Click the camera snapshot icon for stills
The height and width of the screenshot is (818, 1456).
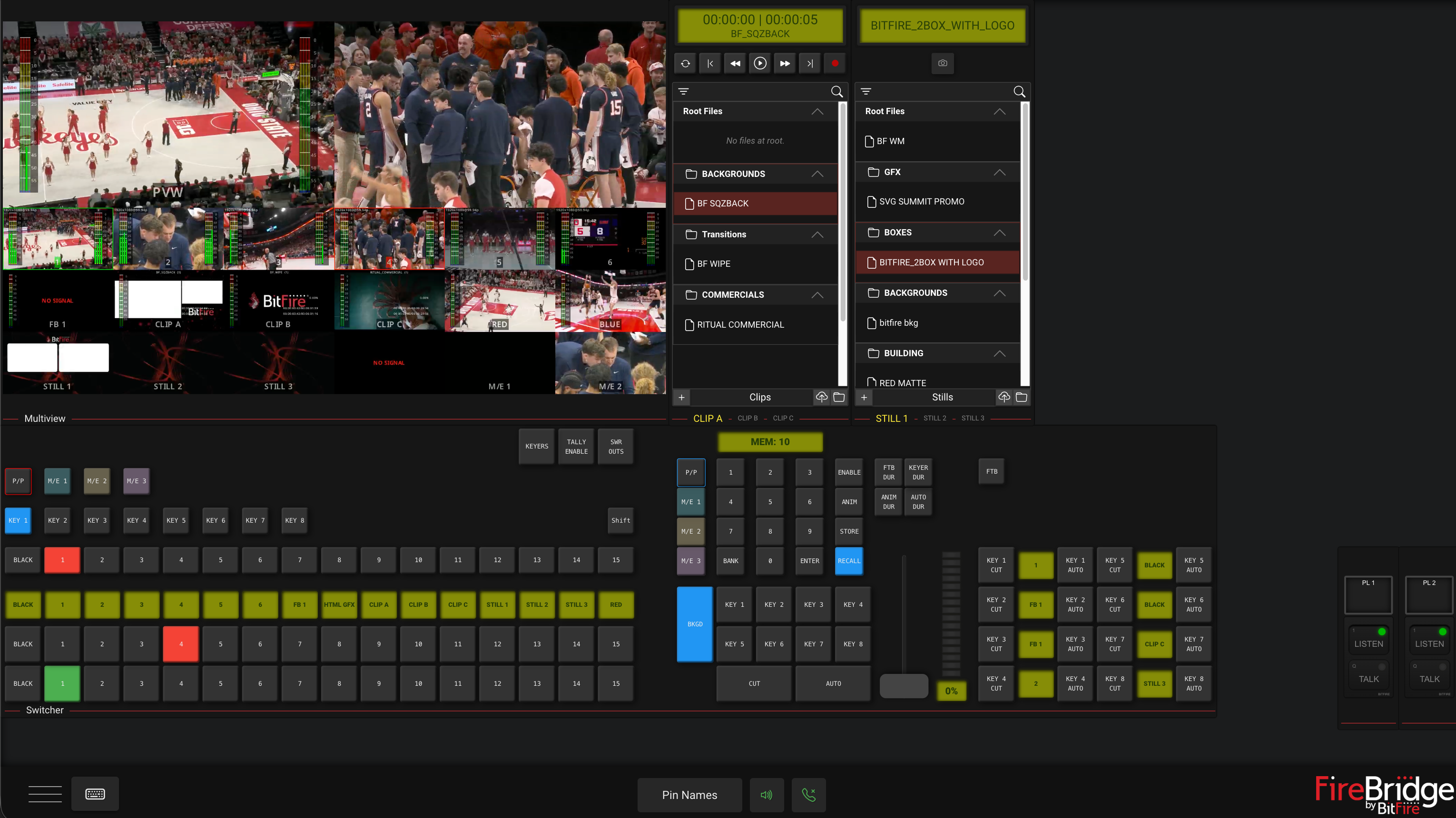[x=942, y=63]
